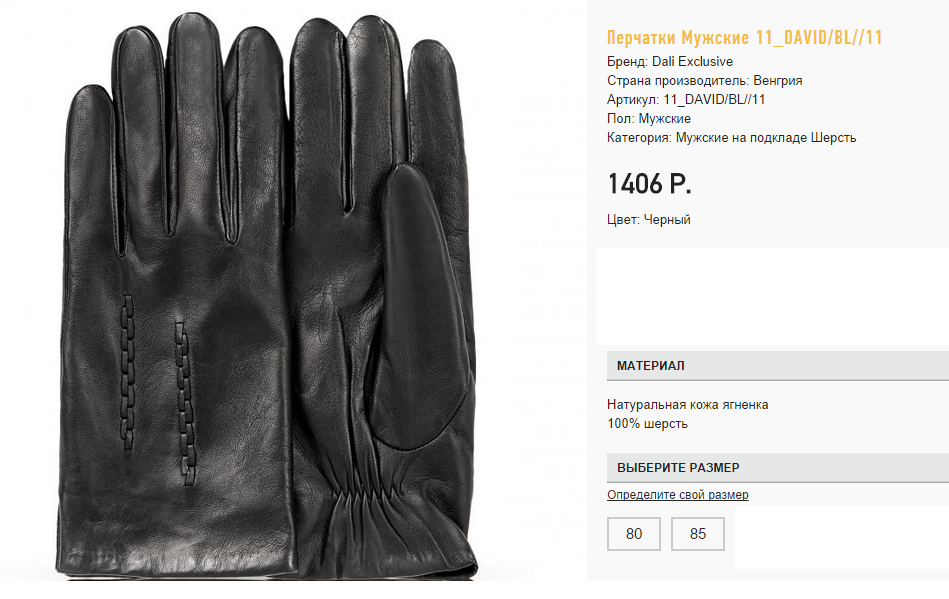Screen dimensions: 949x599
Task: Click the Пол: Мужские line
Action: (x=649, y=119)
